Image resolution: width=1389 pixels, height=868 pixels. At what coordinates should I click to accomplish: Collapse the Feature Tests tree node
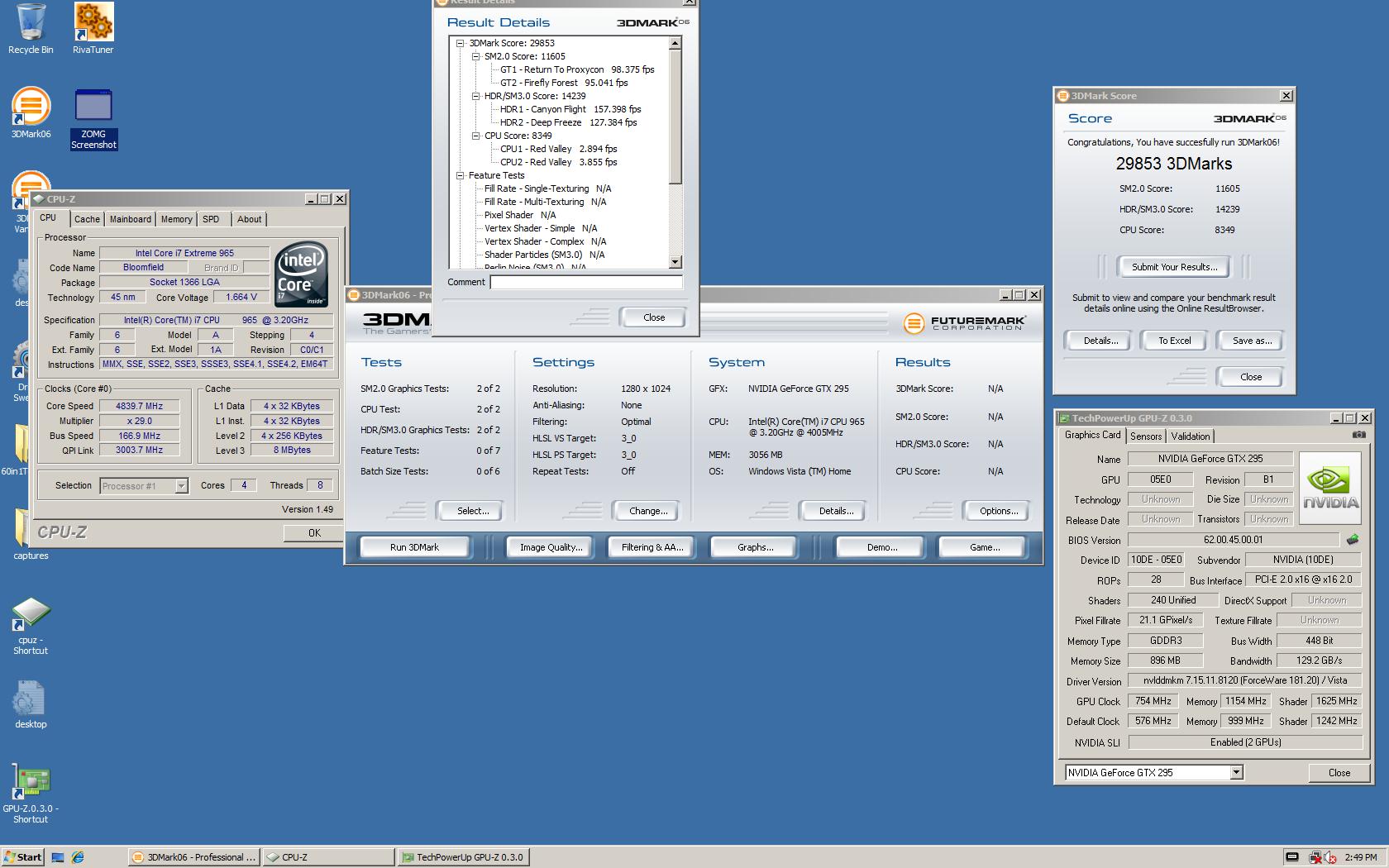(x=461, y=175)
